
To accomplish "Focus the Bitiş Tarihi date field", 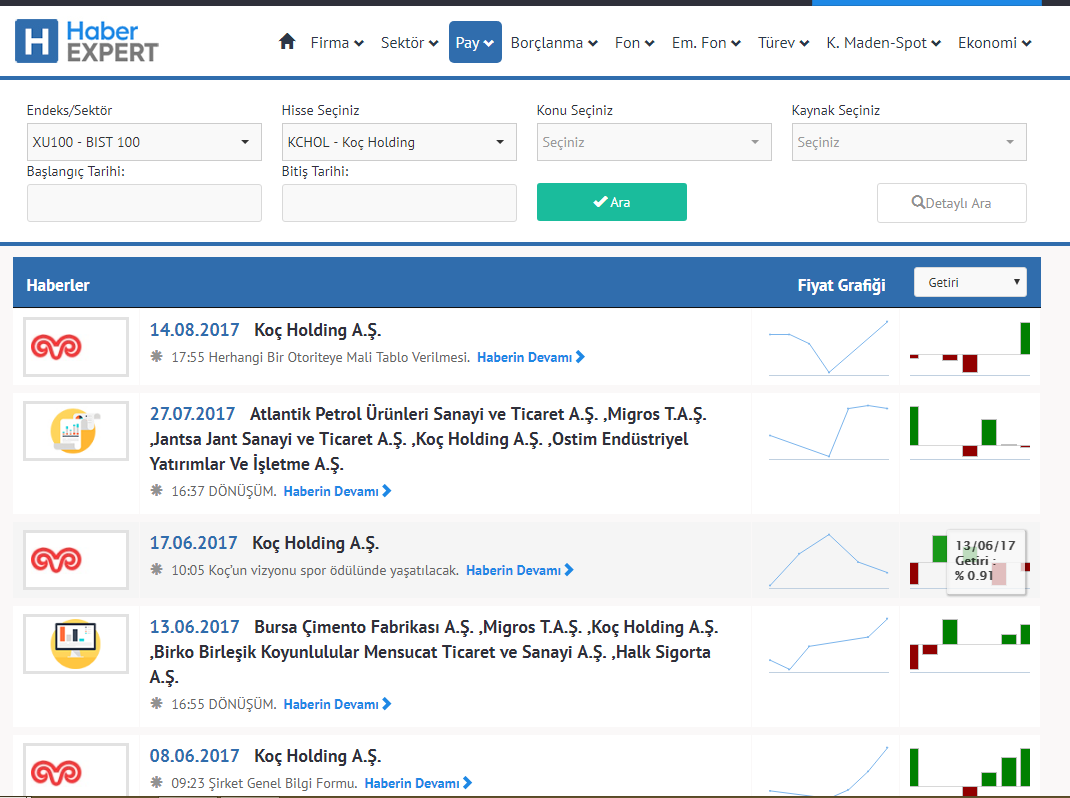I will [399, 203].
